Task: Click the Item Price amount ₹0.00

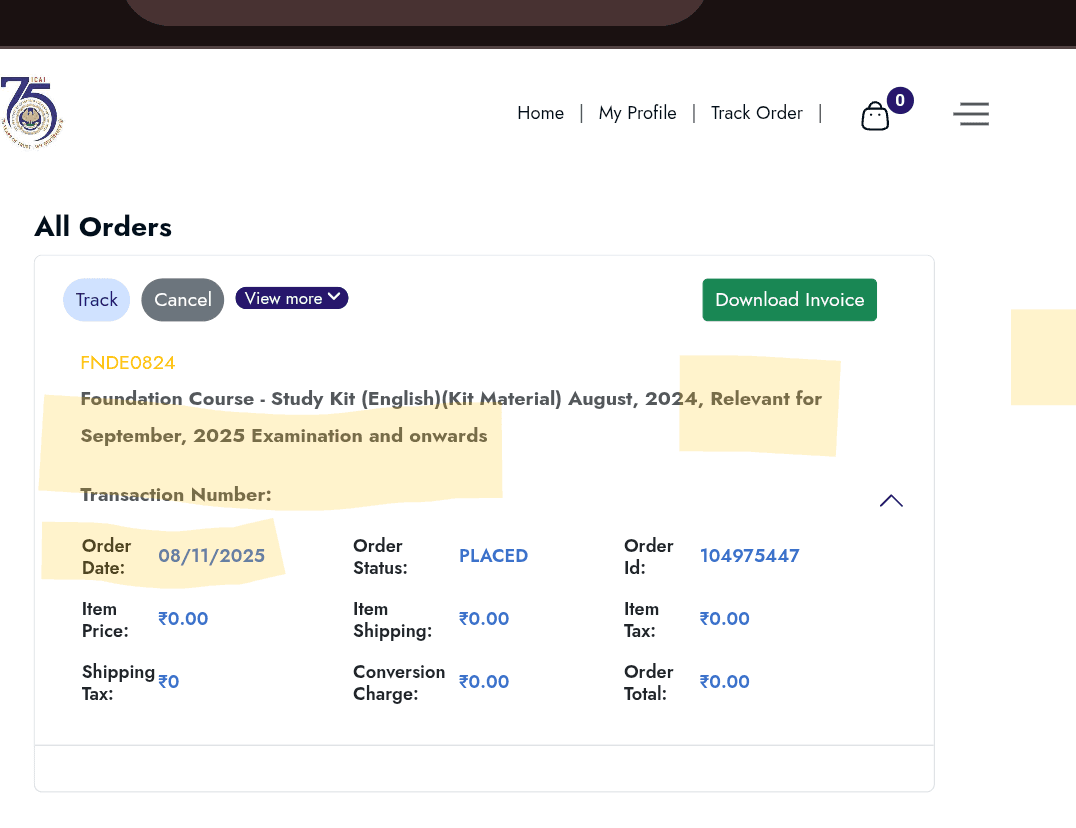Action: 183,619
